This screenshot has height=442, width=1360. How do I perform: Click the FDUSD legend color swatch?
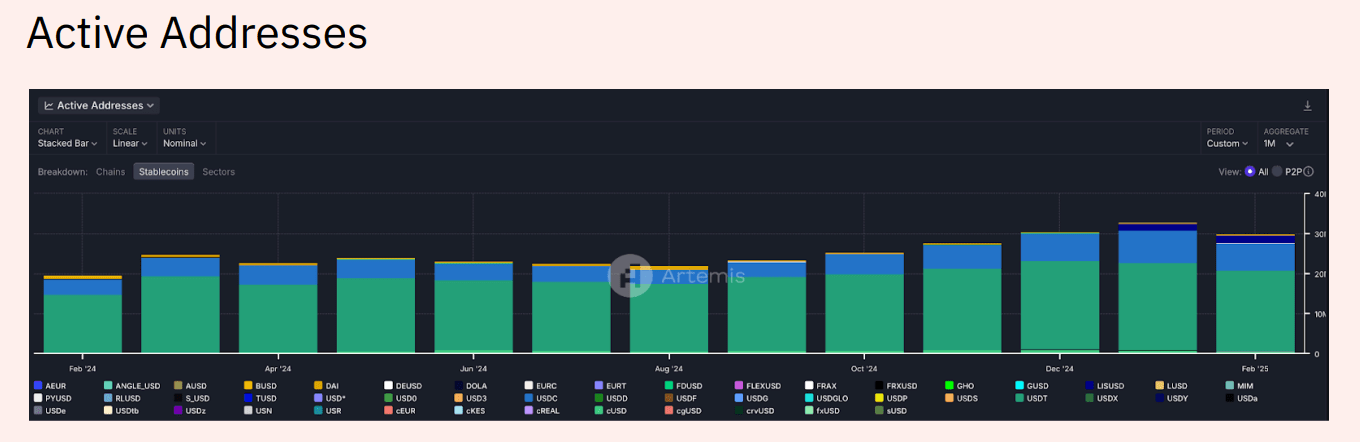(669, 385)
